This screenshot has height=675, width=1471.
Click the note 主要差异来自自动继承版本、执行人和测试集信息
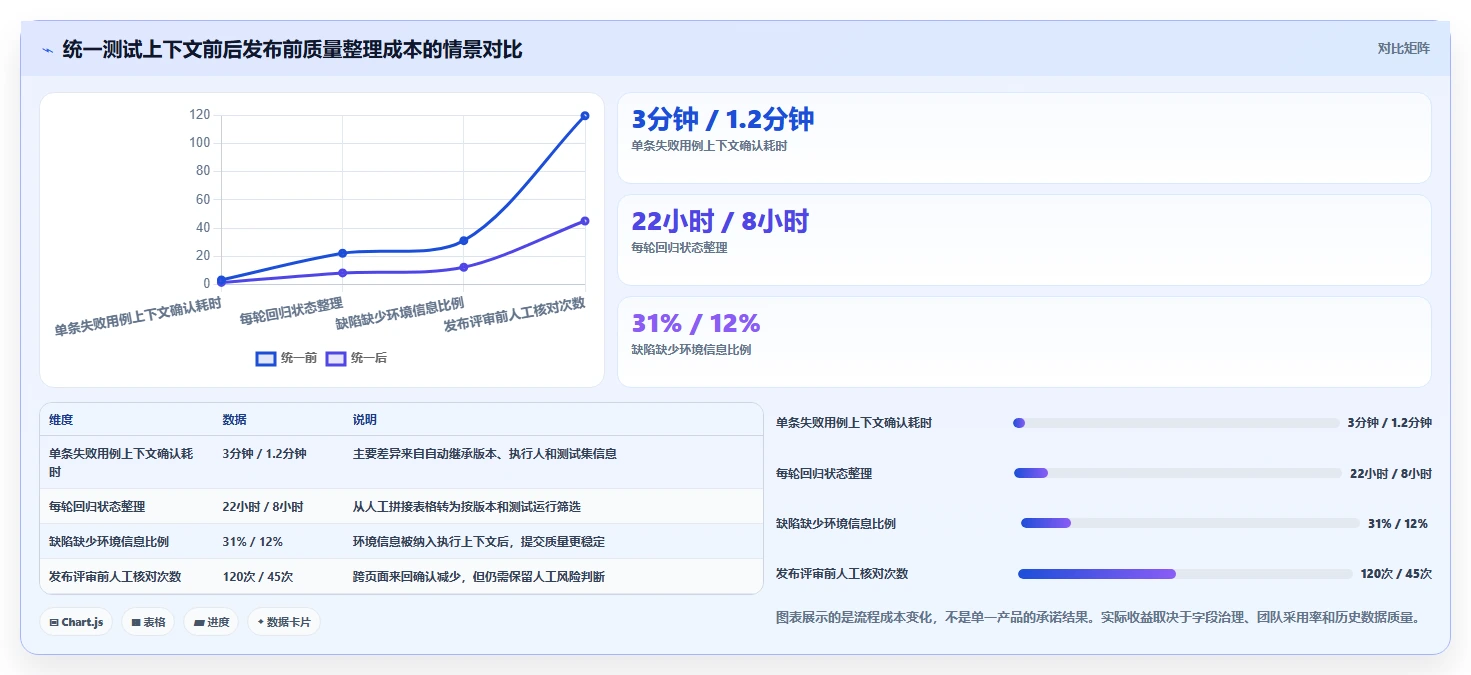(x=485, y=454)
